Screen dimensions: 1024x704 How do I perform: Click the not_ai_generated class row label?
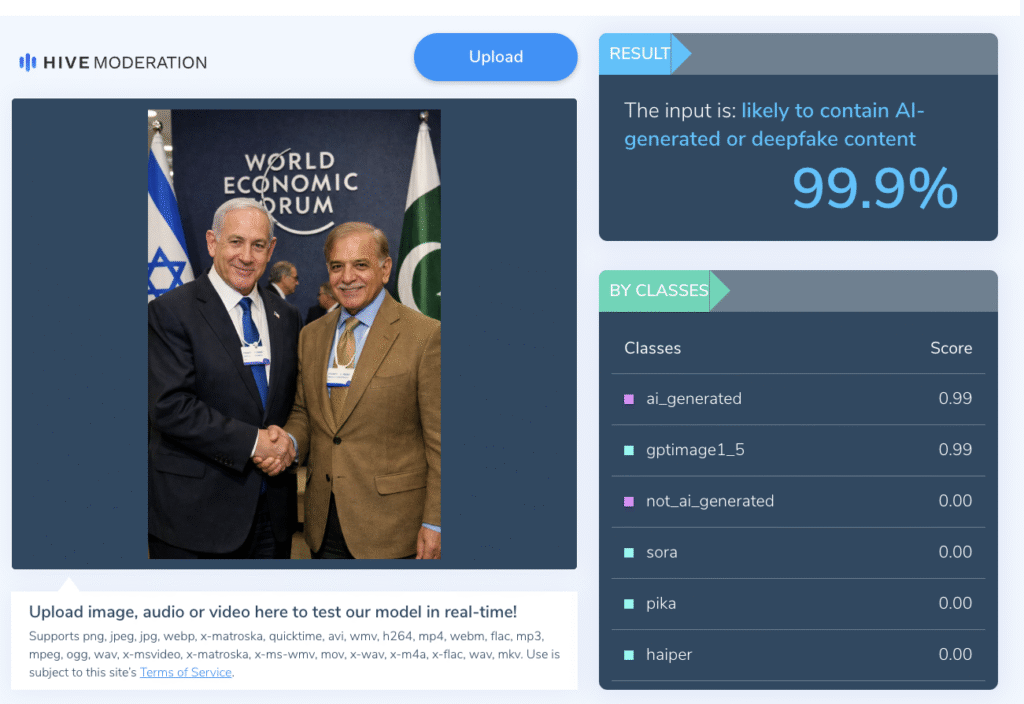(710, 501)
